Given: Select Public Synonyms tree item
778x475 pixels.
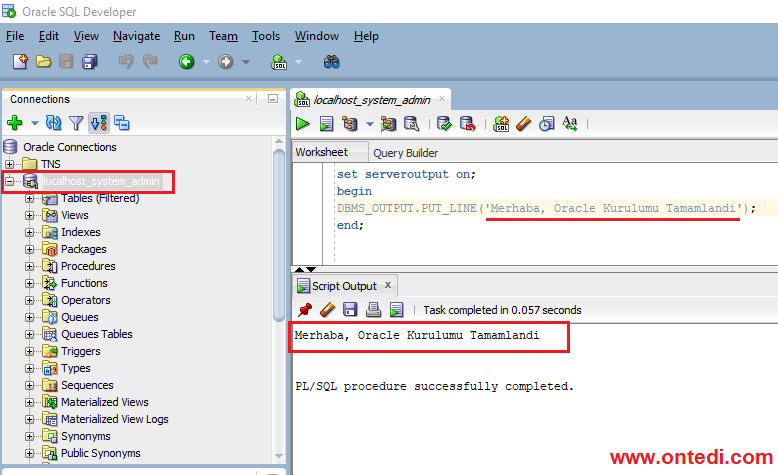Looking at the screenshot, I should click(101, 453).
